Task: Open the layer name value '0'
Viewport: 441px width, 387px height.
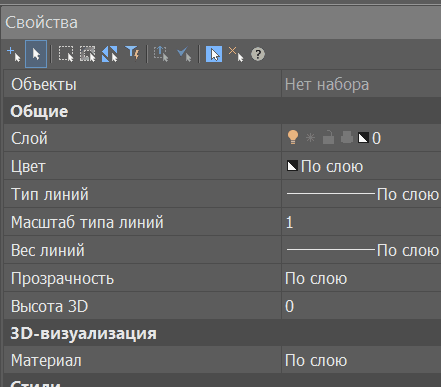Action: (376, 138)
